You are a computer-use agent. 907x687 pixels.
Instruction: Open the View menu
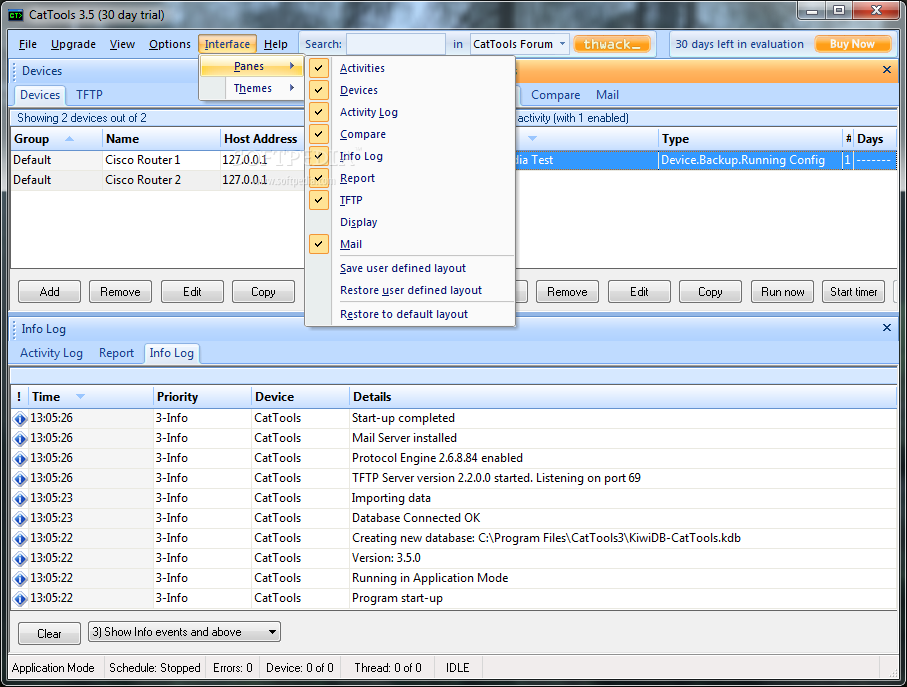(122, 44)
